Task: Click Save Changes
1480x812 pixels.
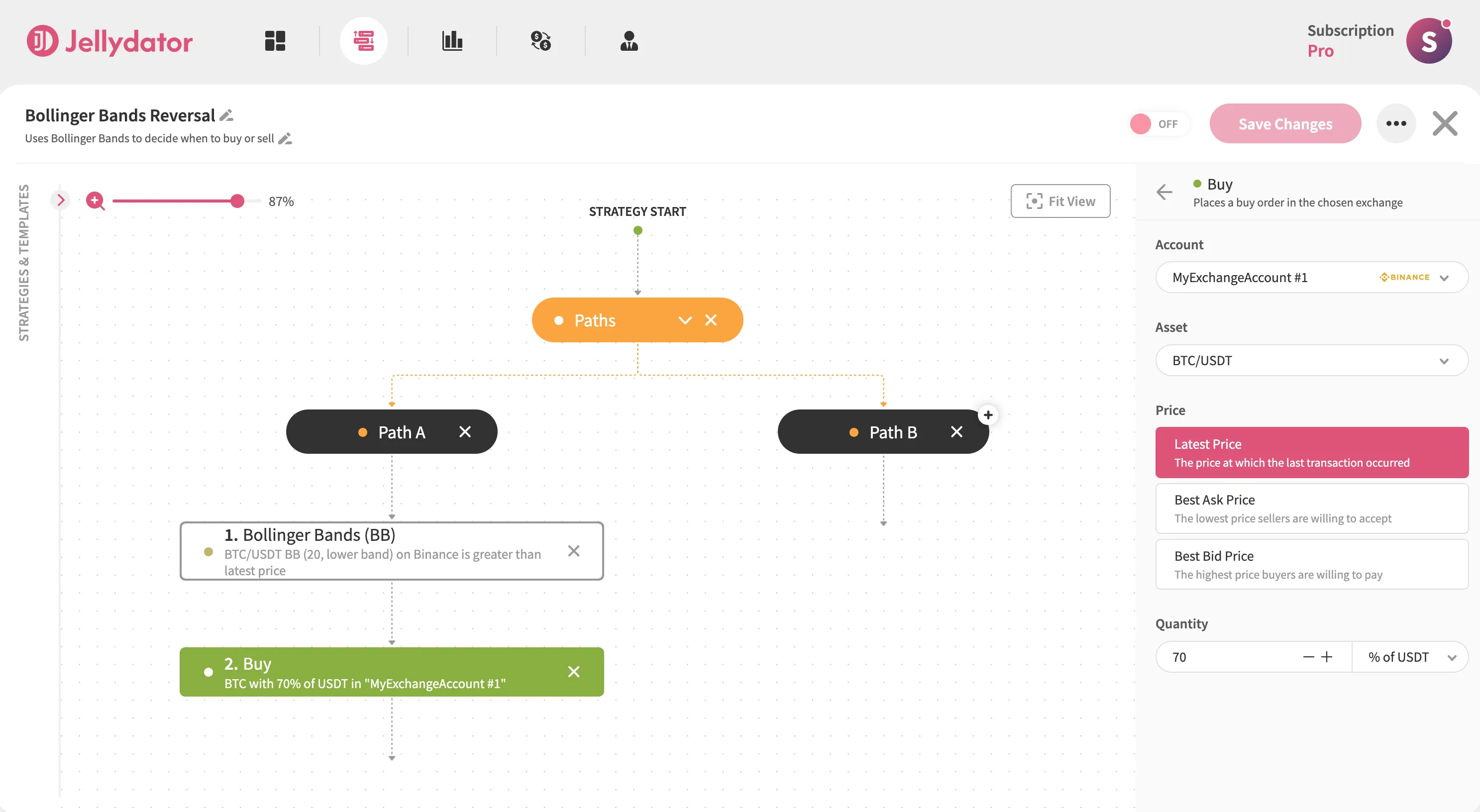Action: [x=1285, y=123]
